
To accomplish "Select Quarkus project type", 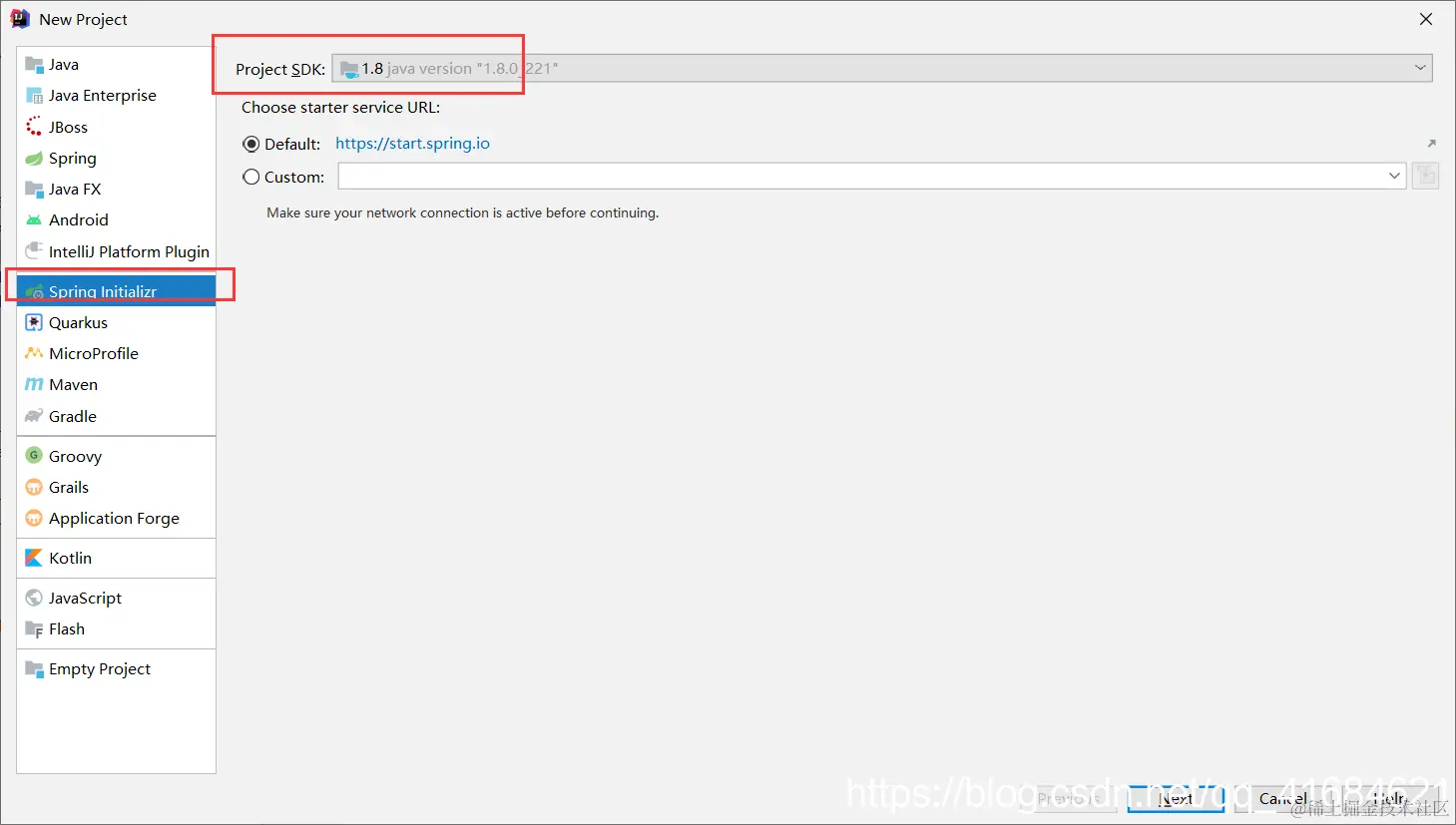I will (x=116, y=322).
